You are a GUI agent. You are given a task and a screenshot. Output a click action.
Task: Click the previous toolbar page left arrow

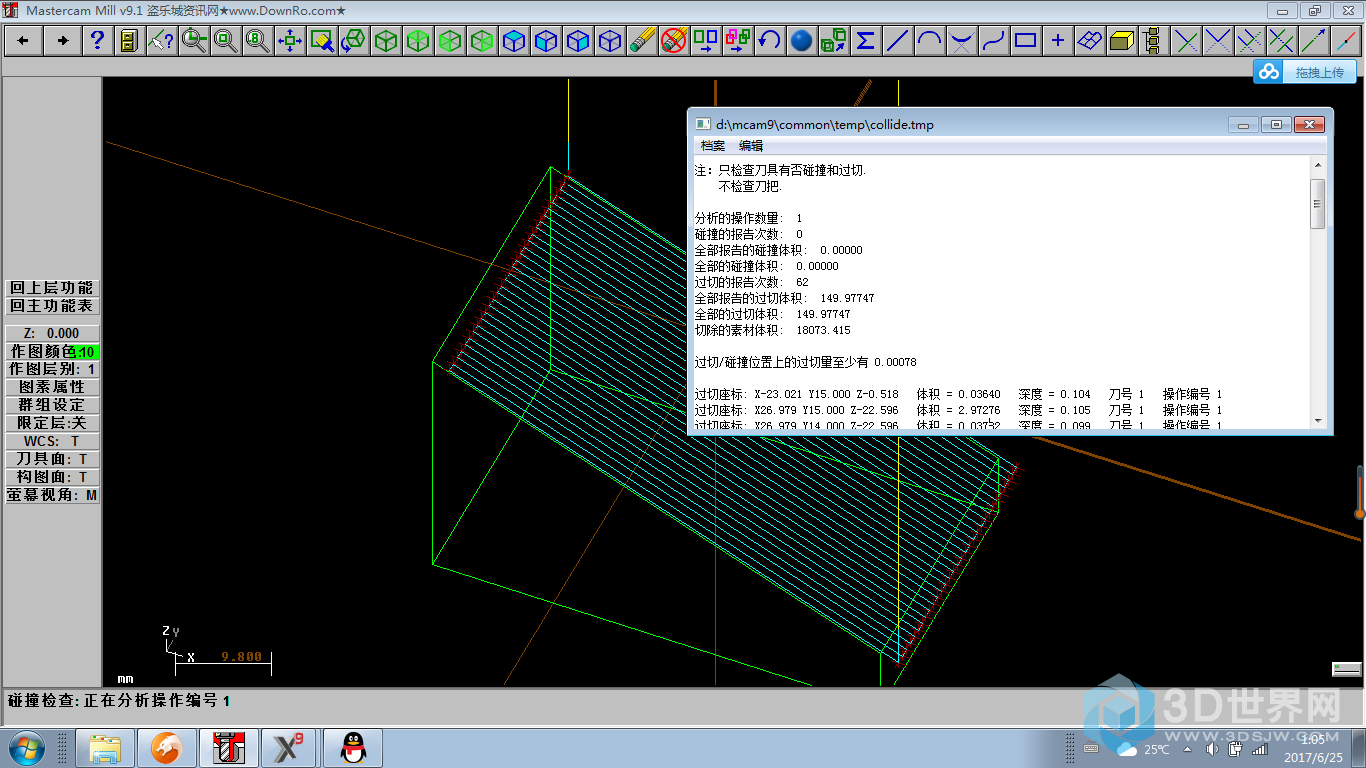[x=23, y=41]
